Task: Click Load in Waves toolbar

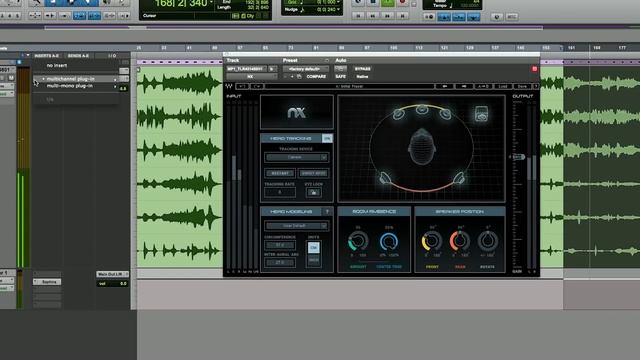Action: click(503, 86)
